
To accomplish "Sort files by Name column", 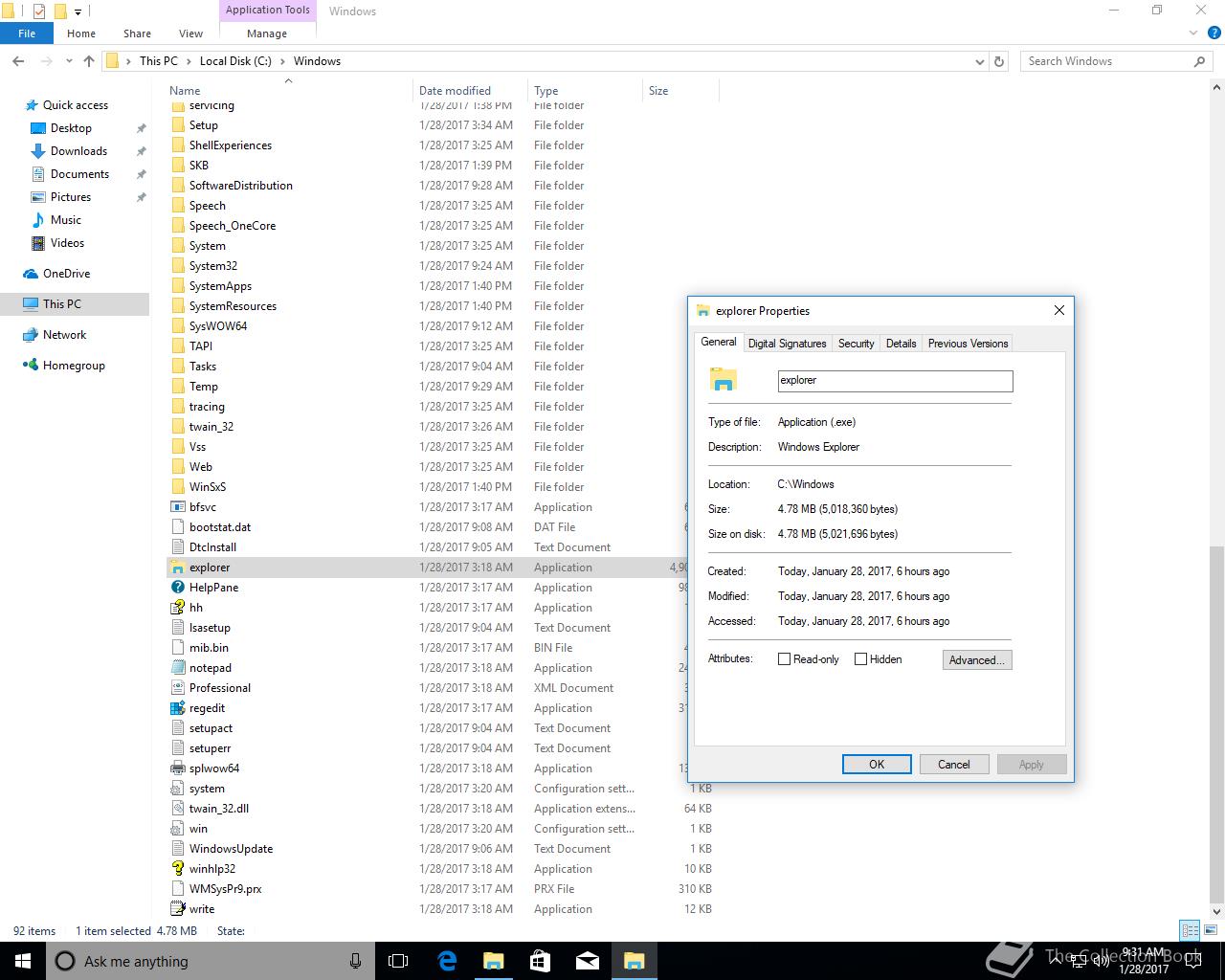I will point(287,91).
